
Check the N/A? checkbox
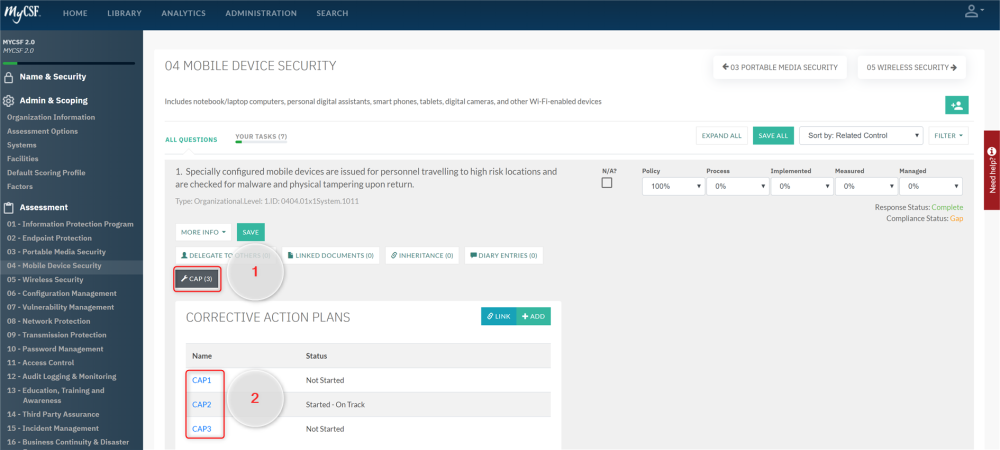(607, 183)
